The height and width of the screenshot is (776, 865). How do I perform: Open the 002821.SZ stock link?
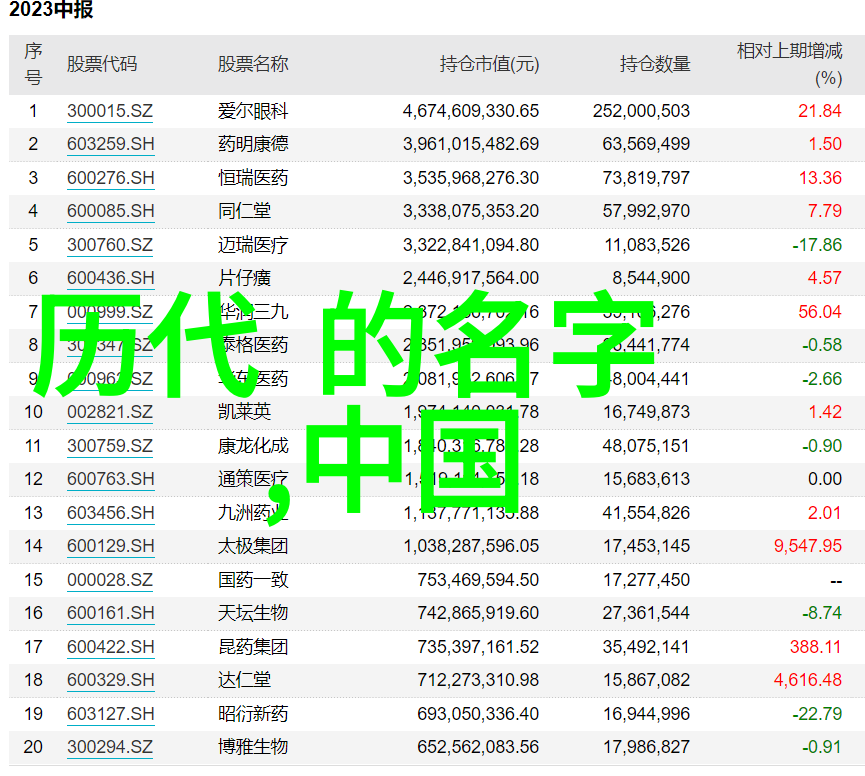pyautogui.click(x=110, y=412)
